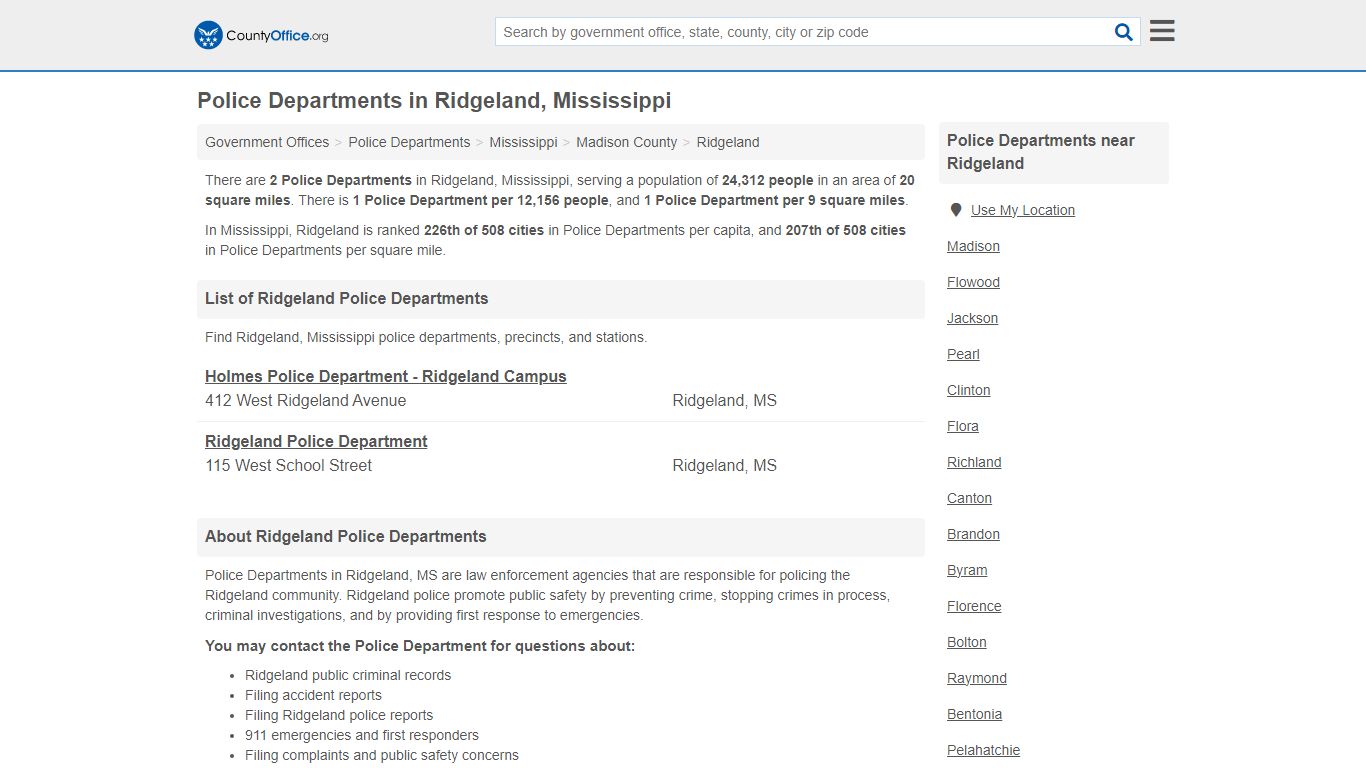Click List of Ridgeland Police Departments heading
This screenshot has width=1366, height=768.
pos(346,298)
